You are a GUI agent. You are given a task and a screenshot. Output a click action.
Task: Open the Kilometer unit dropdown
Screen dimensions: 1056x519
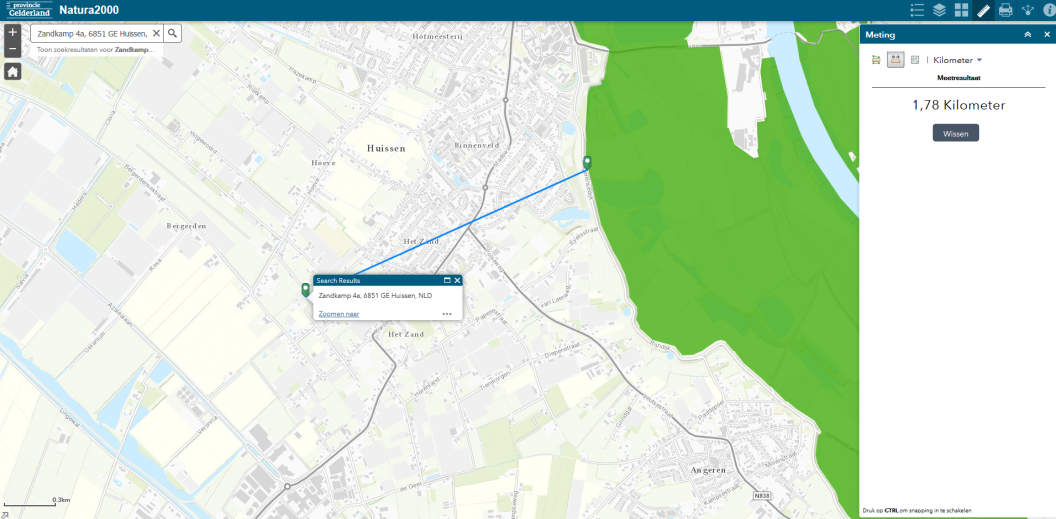[958, 60]
